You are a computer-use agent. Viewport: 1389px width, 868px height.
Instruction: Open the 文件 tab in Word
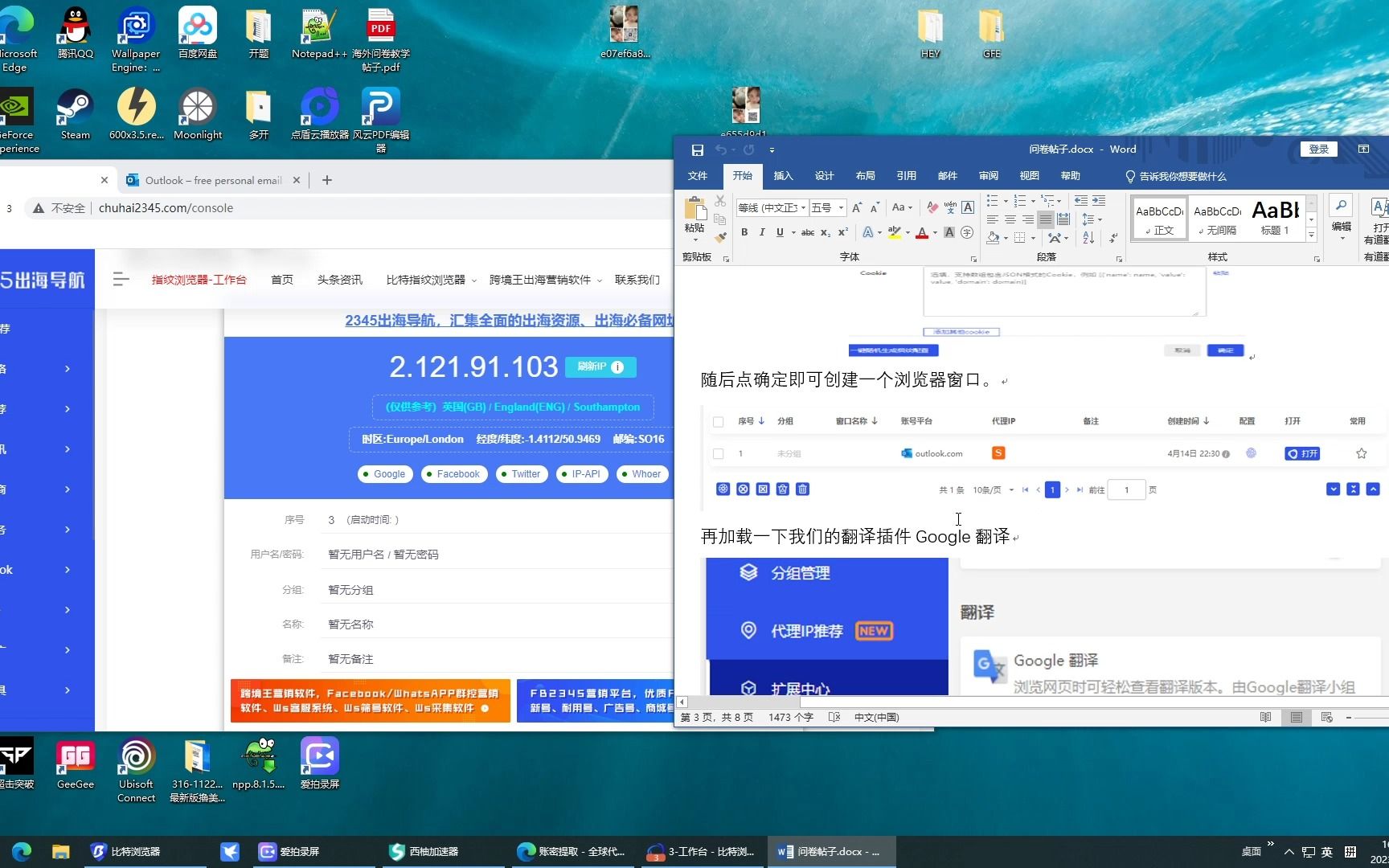[x=698, y=176]
